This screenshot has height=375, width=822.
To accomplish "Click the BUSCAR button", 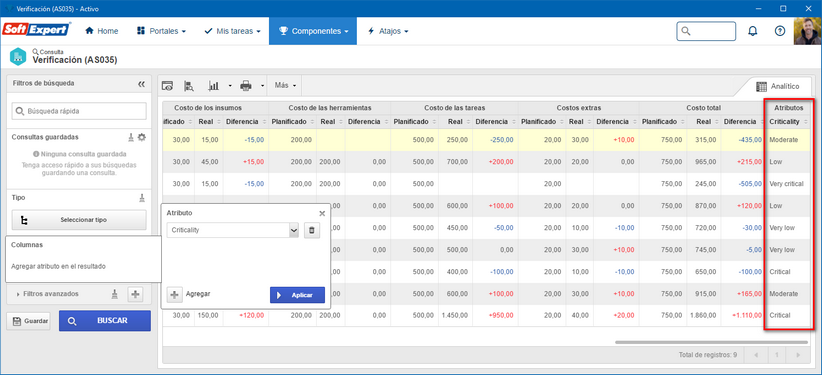I will click(105, 320).
